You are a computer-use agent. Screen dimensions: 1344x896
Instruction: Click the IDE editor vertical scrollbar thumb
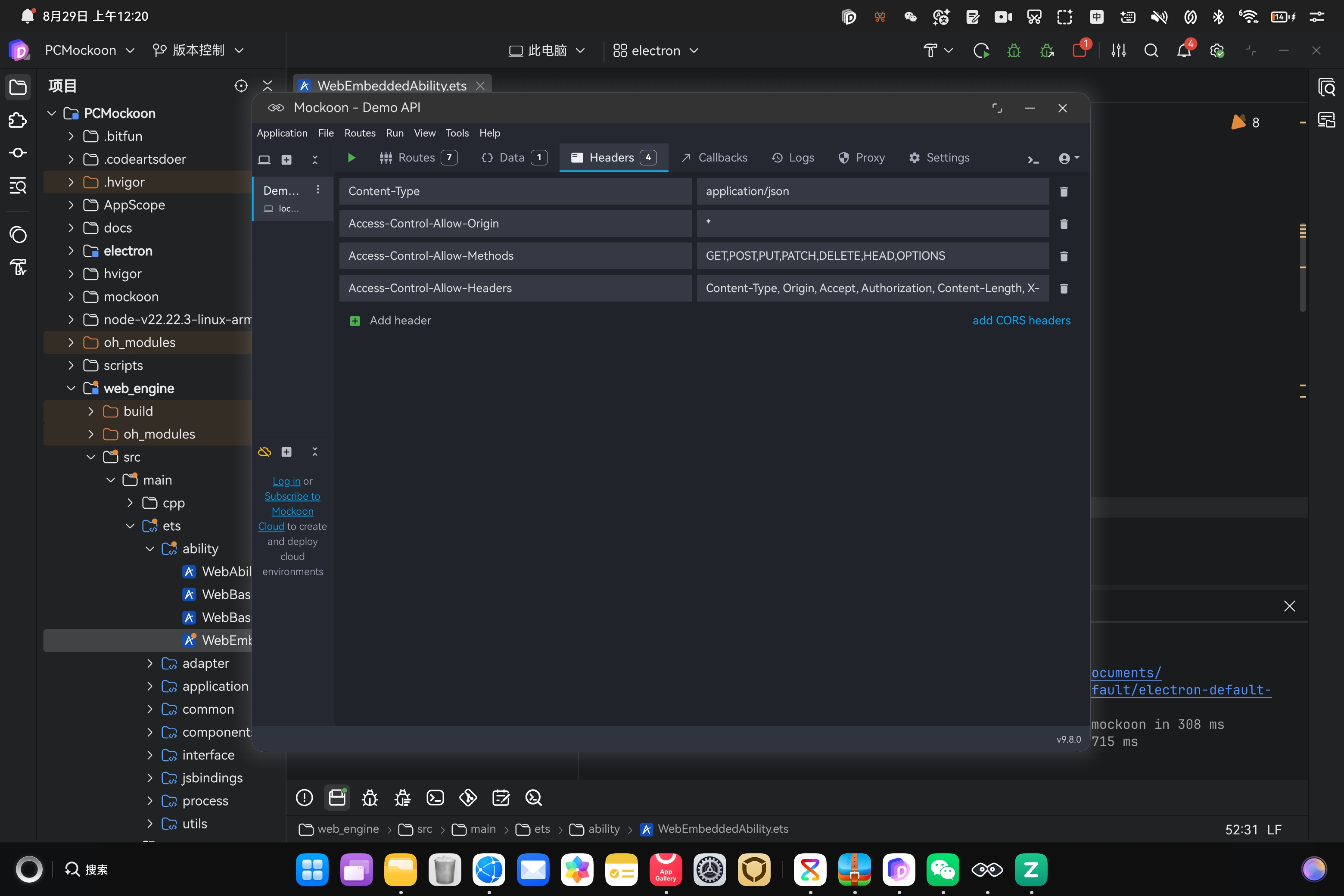tap(1302, 268)
